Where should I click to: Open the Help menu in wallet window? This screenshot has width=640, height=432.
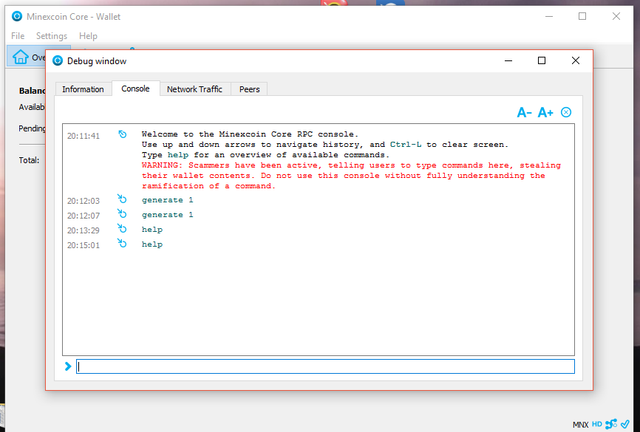88,36
